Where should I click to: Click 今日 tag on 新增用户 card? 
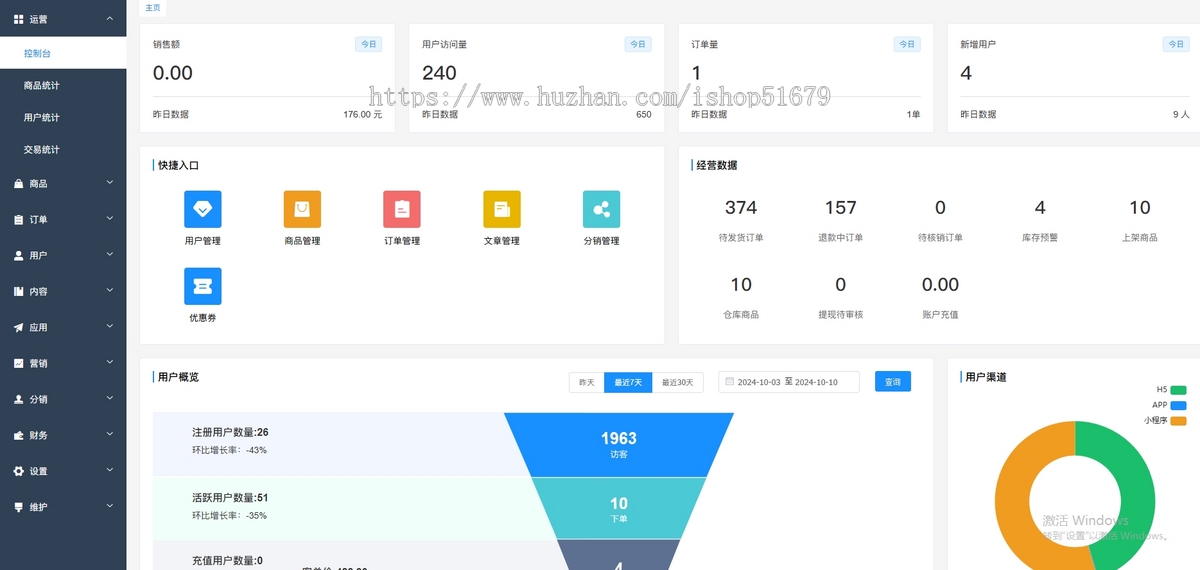[1176, 44]
